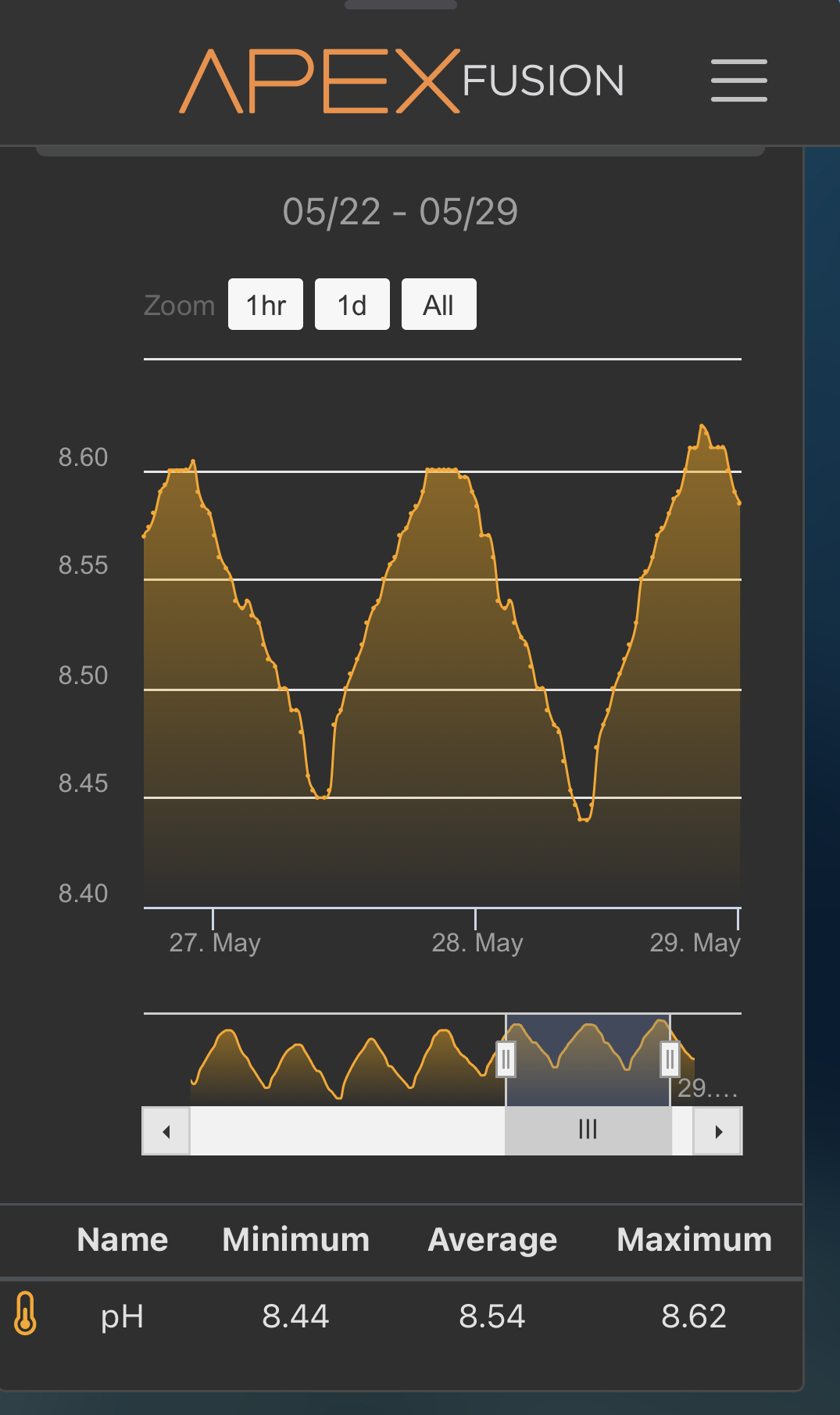
Task: Select the pH row name
Action: point(123,1316)
